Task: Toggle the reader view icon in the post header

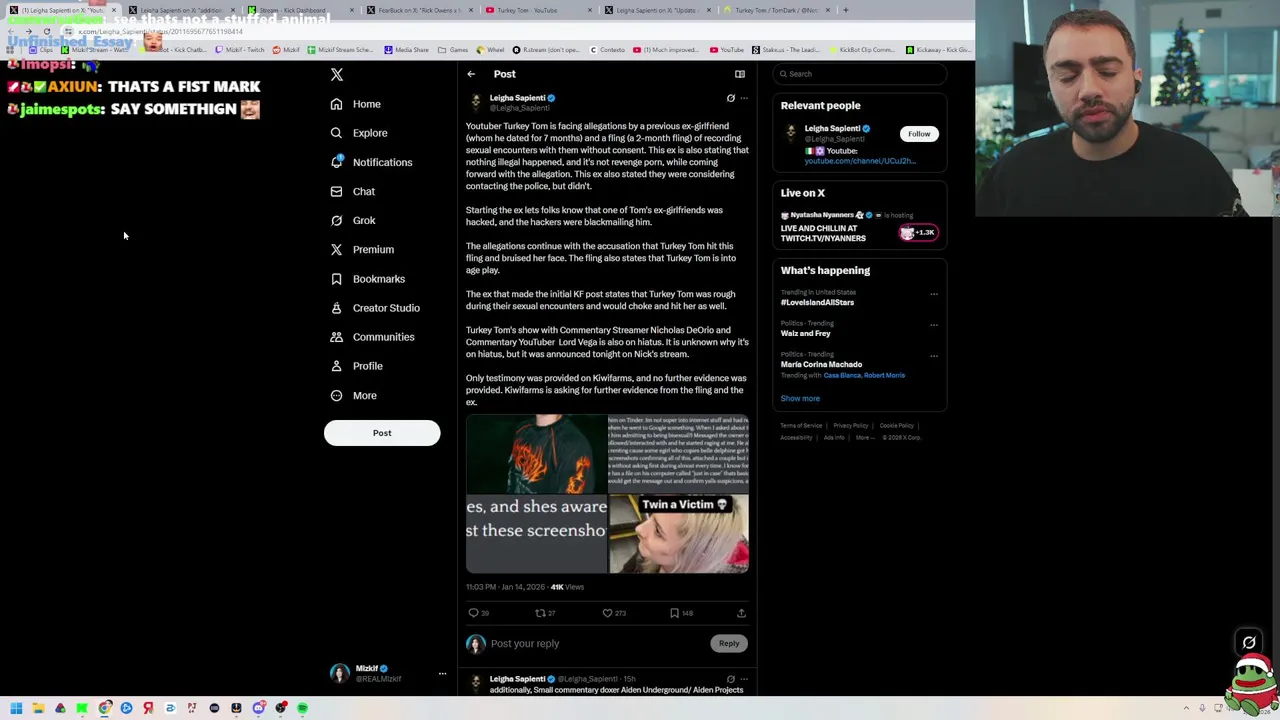Action: [x=740, y=74]
